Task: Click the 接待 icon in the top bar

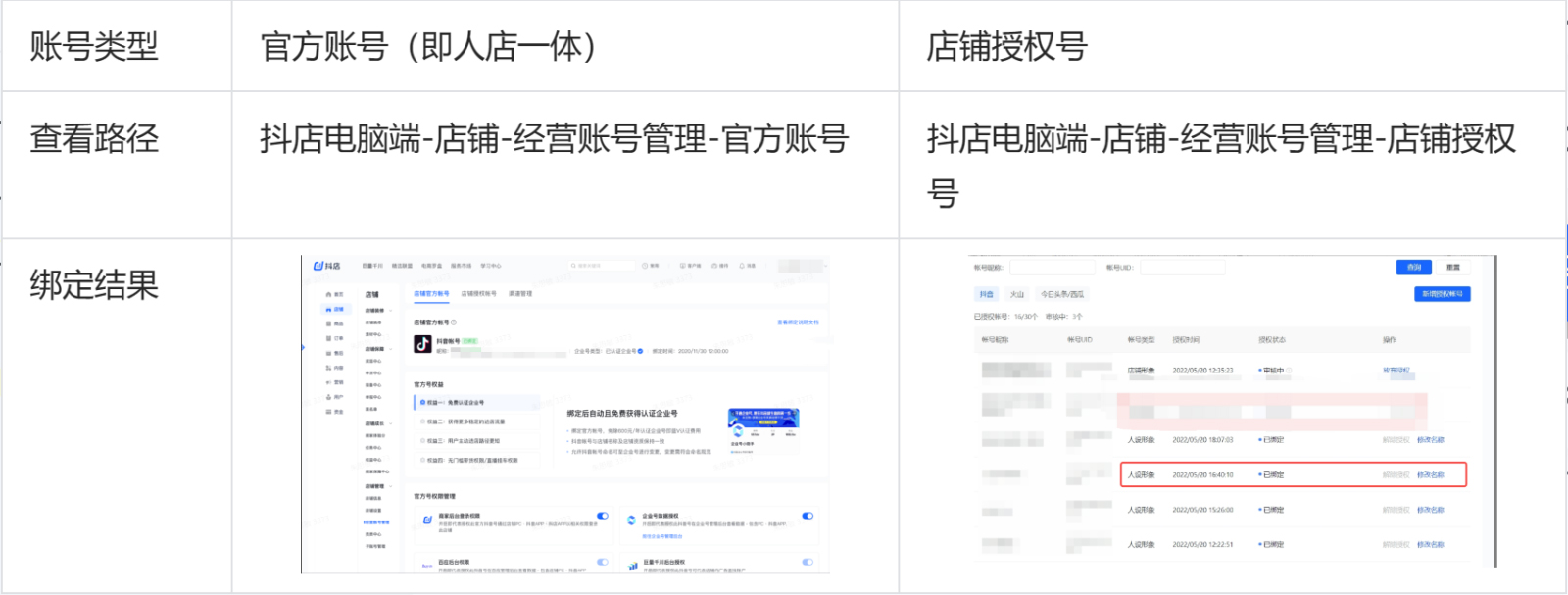Action: point(714,266)
